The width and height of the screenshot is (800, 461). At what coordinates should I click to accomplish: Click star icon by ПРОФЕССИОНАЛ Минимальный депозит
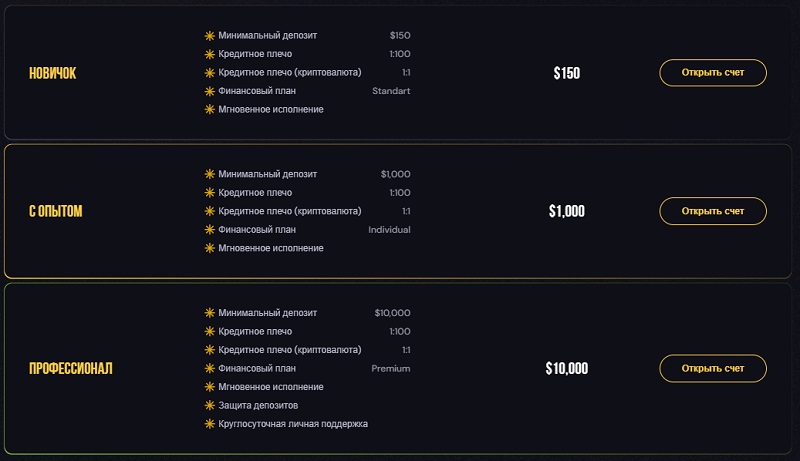tap(210, 313)
